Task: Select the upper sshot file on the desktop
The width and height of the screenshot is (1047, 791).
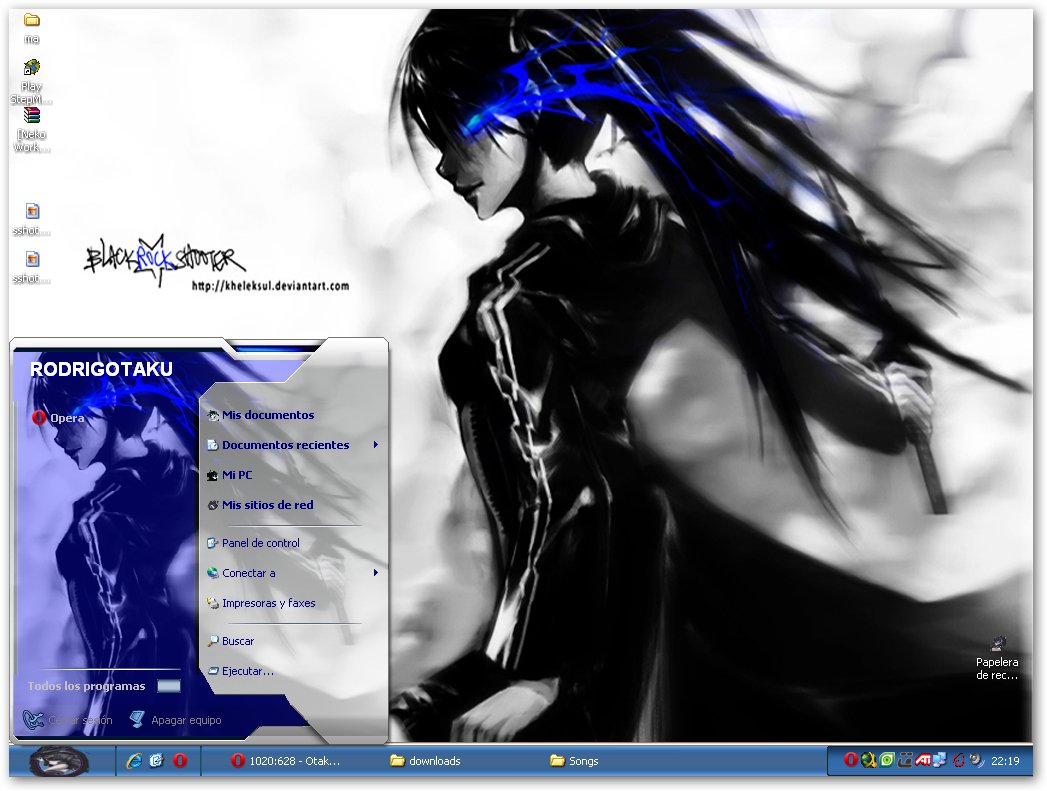Action: click(x=31, y=220)
